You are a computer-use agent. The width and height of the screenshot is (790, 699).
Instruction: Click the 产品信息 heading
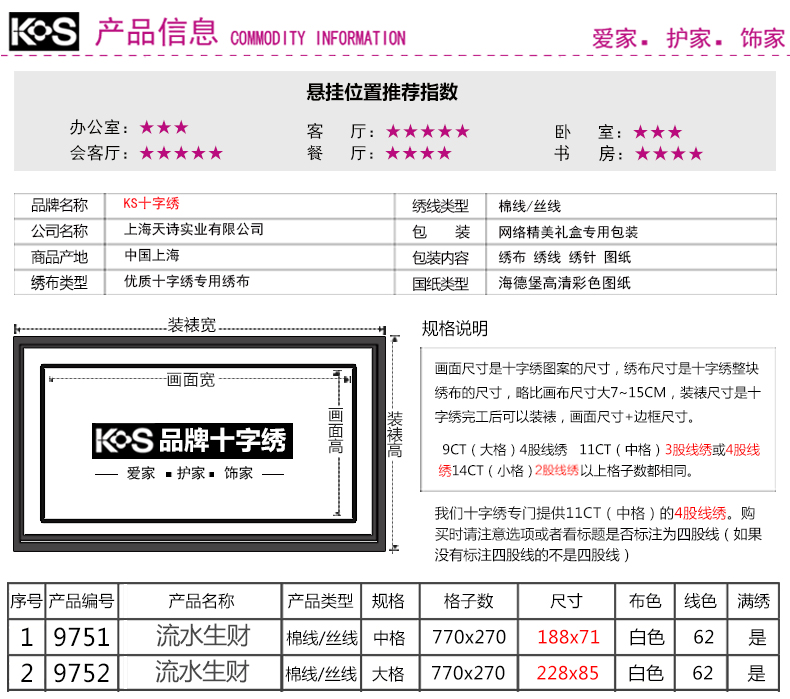[157, 32]
